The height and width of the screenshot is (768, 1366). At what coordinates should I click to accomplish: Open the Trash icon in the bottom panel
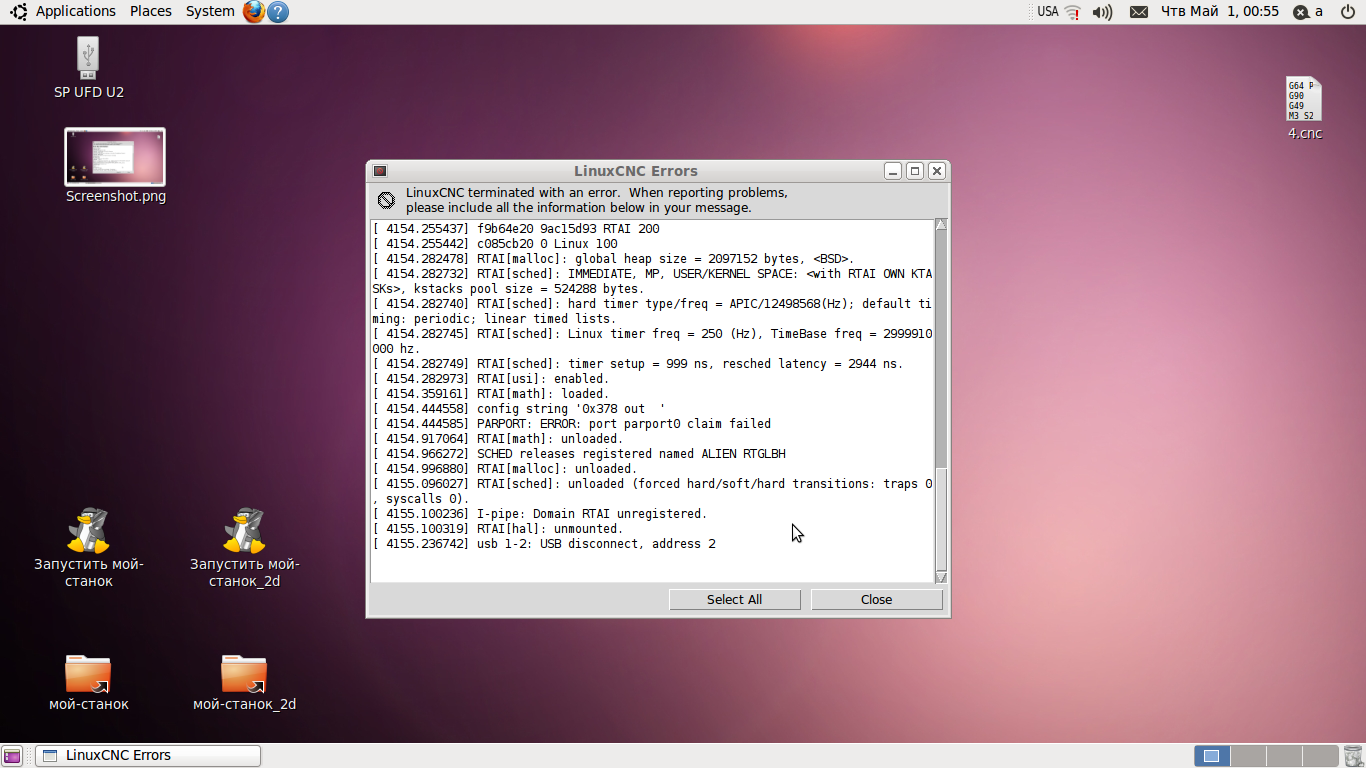click(x=1353, y=756)
